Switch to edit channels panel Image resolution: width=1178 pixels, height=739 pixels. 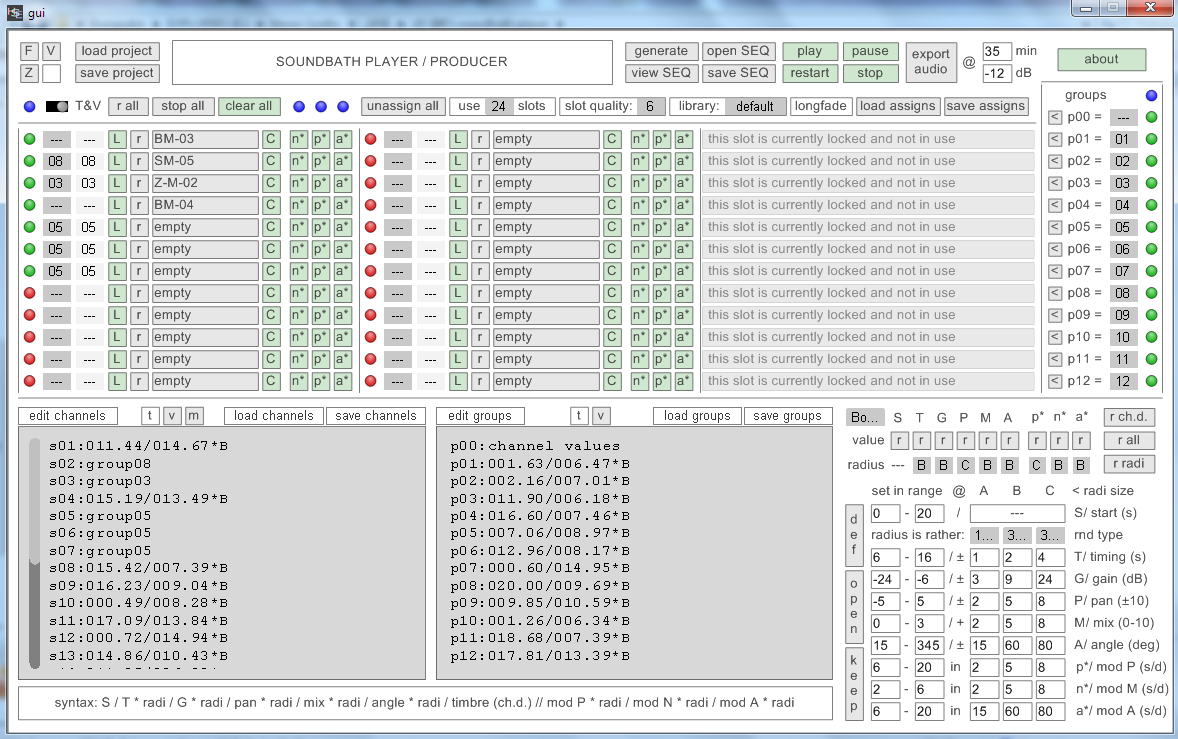[67, 416]
